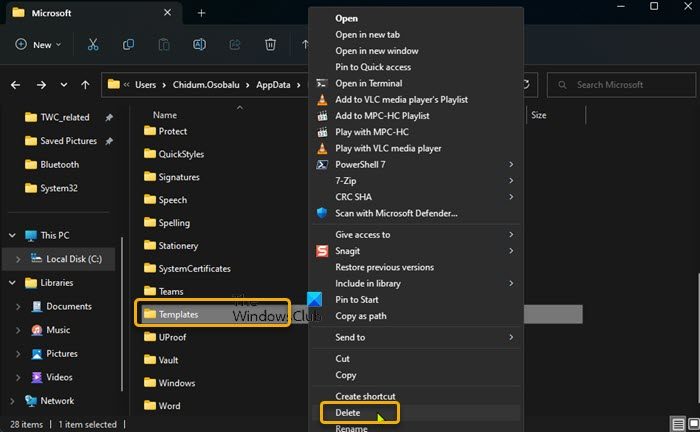Go forward with the right arrow
Screen dimensions: 700x432
(41, 85)
